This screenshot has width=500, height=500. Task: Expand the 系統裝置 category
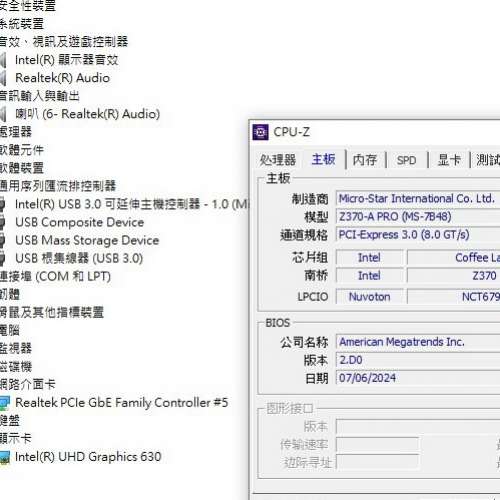pos(22,24)
